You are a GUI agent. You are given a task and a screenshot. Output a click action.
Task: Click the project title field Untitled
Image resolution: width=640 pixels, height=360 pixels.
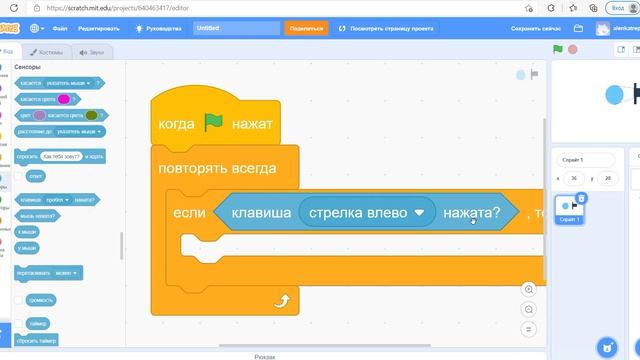coord(236,28)
